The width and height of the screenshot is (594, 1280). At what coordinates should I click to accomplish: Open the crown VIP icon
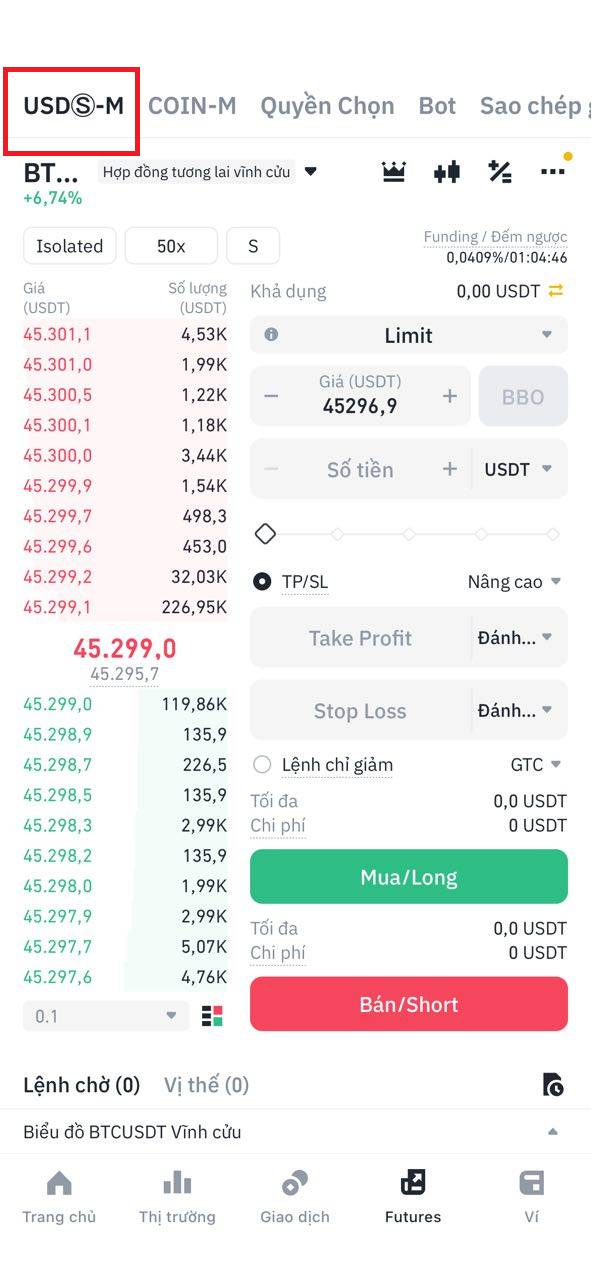[394, 172]
